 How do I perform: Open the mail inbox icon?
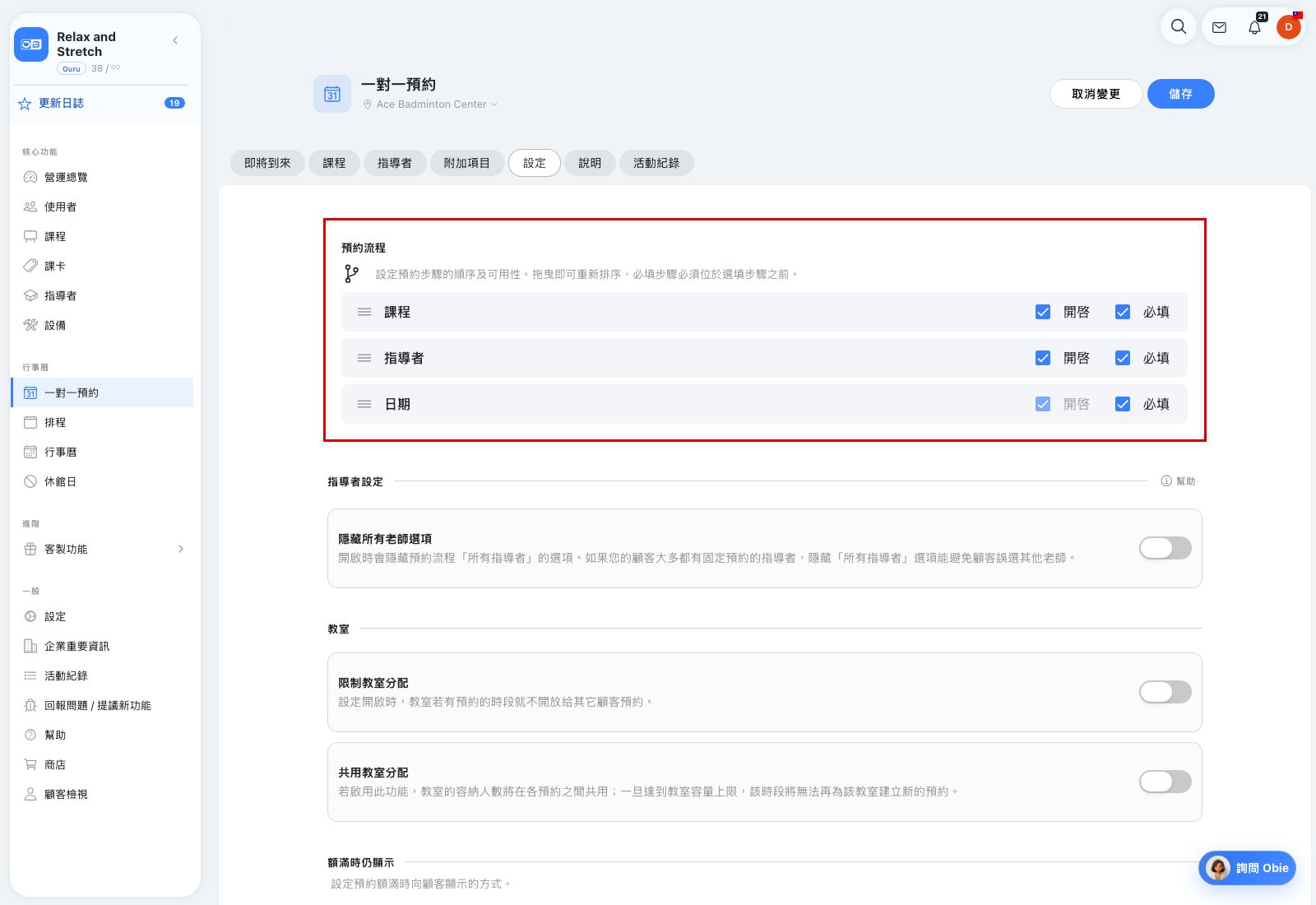1220,27
